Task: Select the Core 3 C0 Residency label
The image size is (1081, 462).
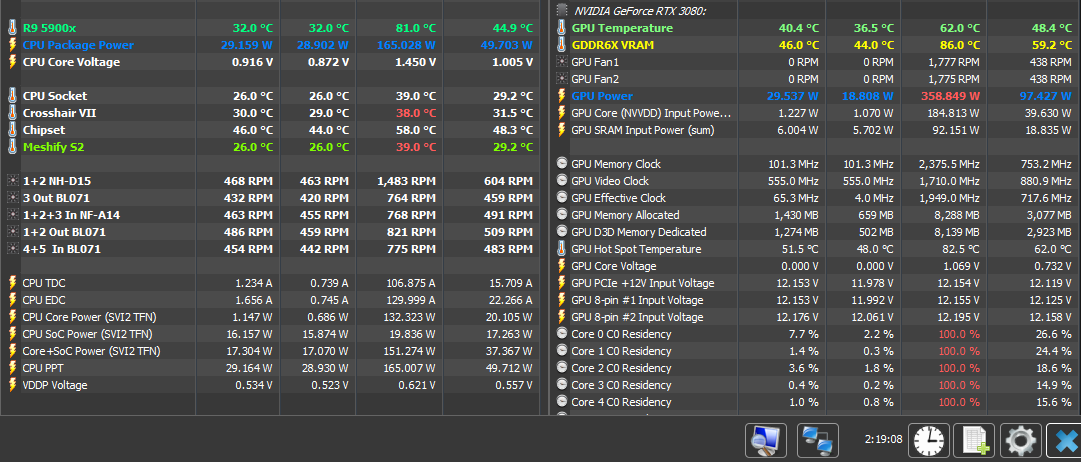Action: 621,385
